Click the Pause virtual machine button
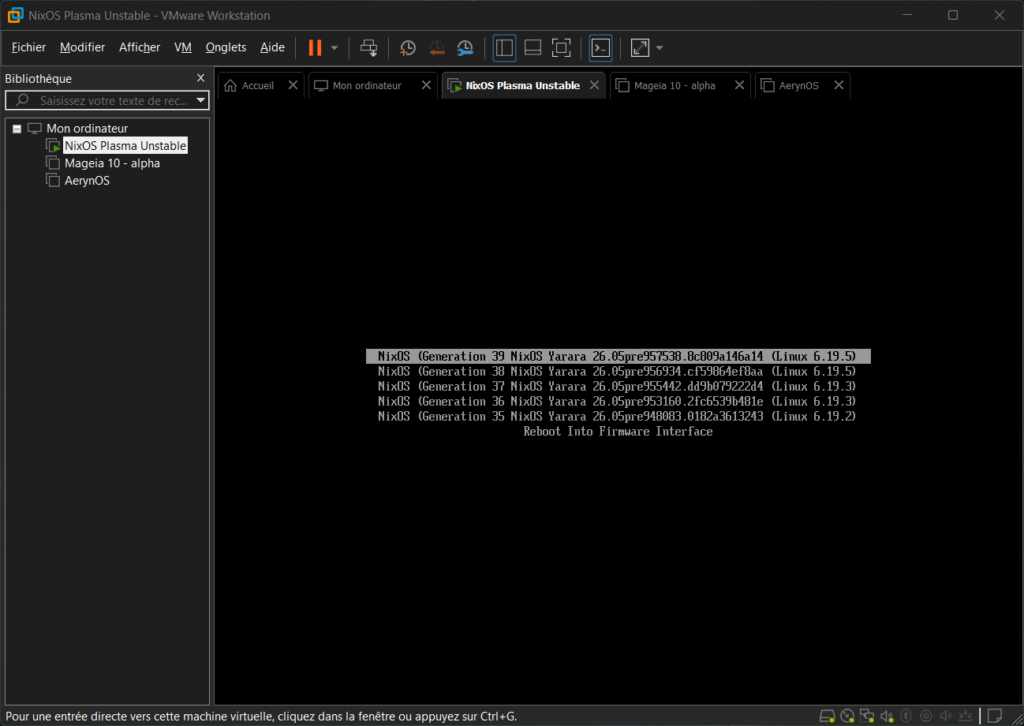The image size is (1024, 726). [315, 47]
